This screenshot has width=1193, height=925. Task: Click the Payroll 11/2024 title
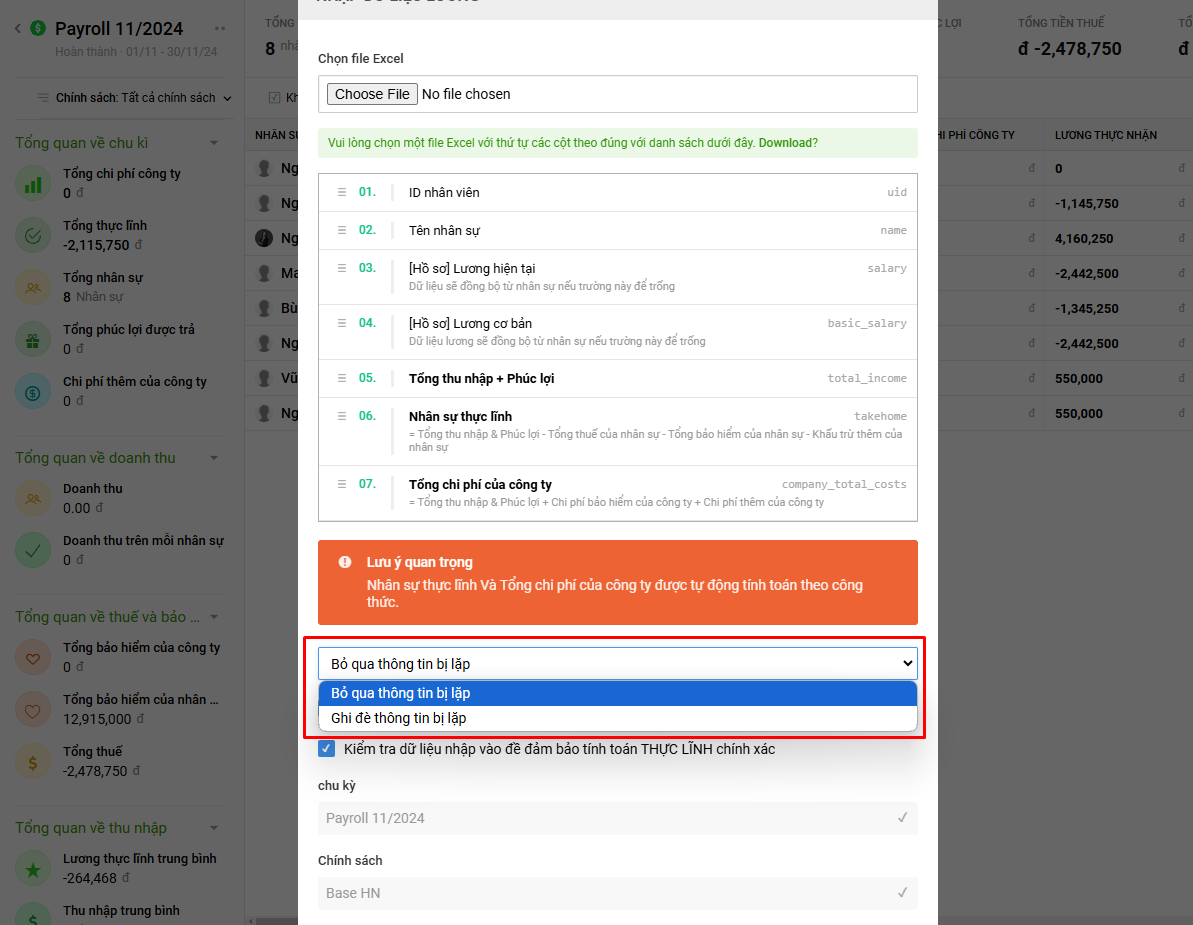(x=119, y=29)
